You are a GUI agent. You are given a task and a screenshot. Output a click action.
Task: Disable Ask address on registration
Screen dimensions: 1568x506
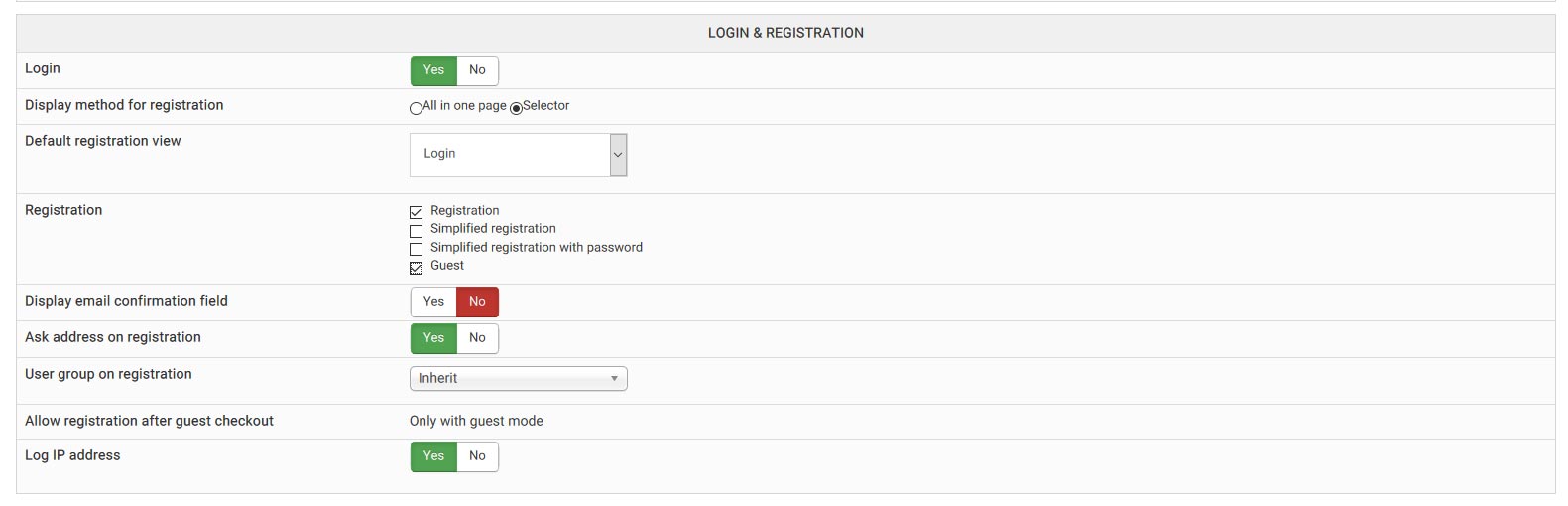477,338
